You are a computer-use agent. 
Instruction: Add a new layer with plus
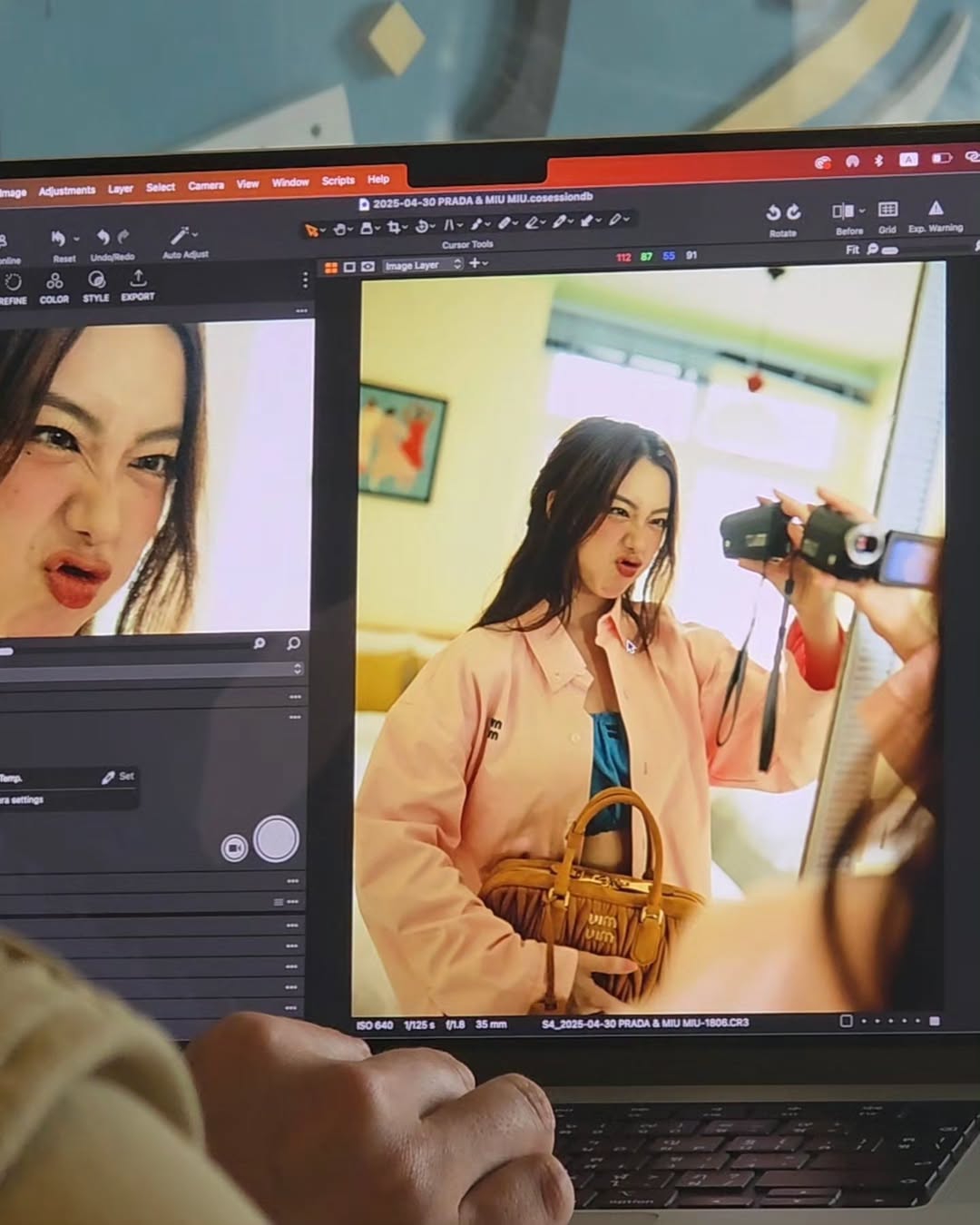tap(475, 263)
